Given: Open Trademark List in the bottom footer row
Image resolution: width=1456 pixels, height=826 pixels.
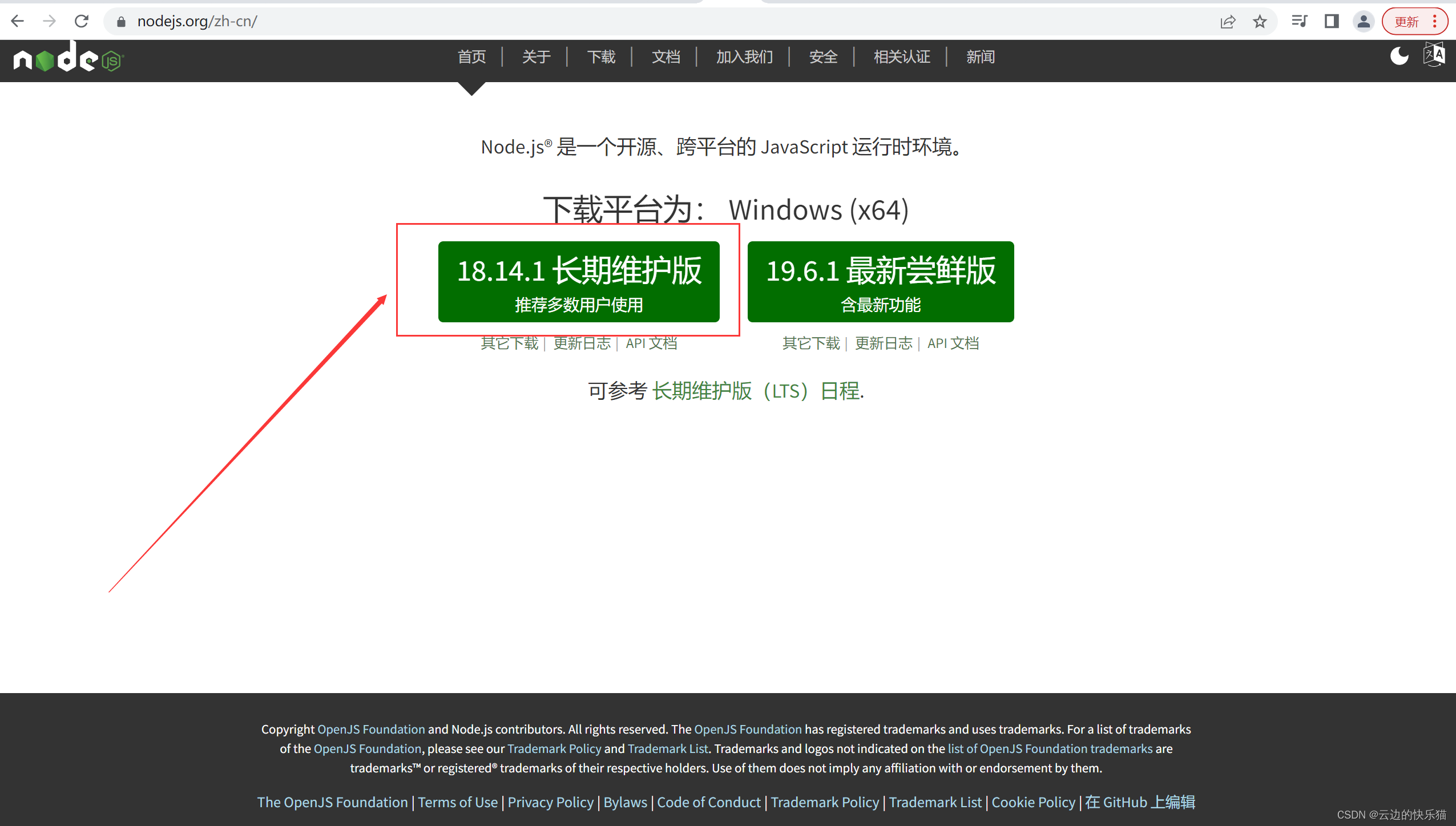Looking at the screenshot, I should pos(935,802).
